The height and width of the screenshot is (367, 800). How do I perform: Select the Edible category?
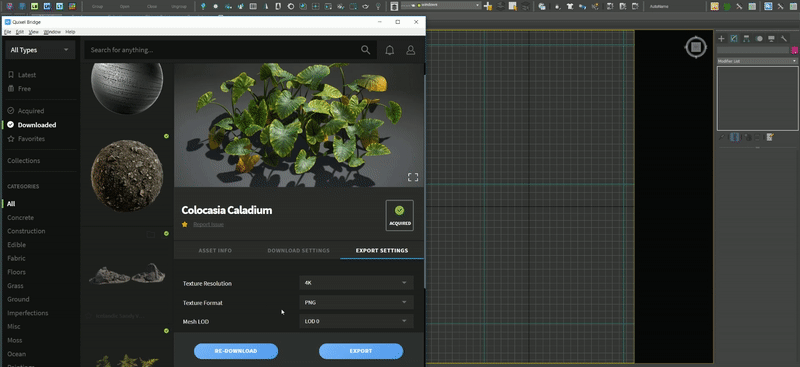pyautogui.click(x=16, y=244)
